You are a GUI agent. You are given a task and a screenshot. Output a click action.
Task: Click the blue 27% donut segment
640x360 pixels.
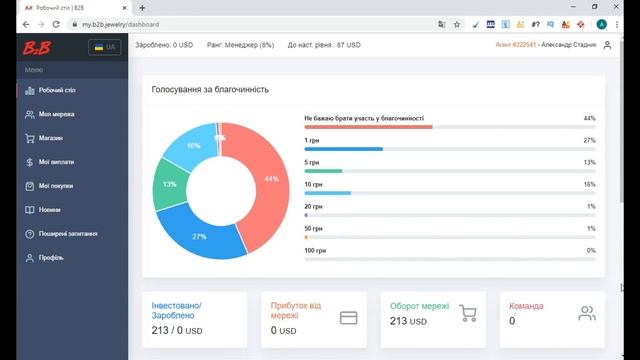click(x=200, y=236)
